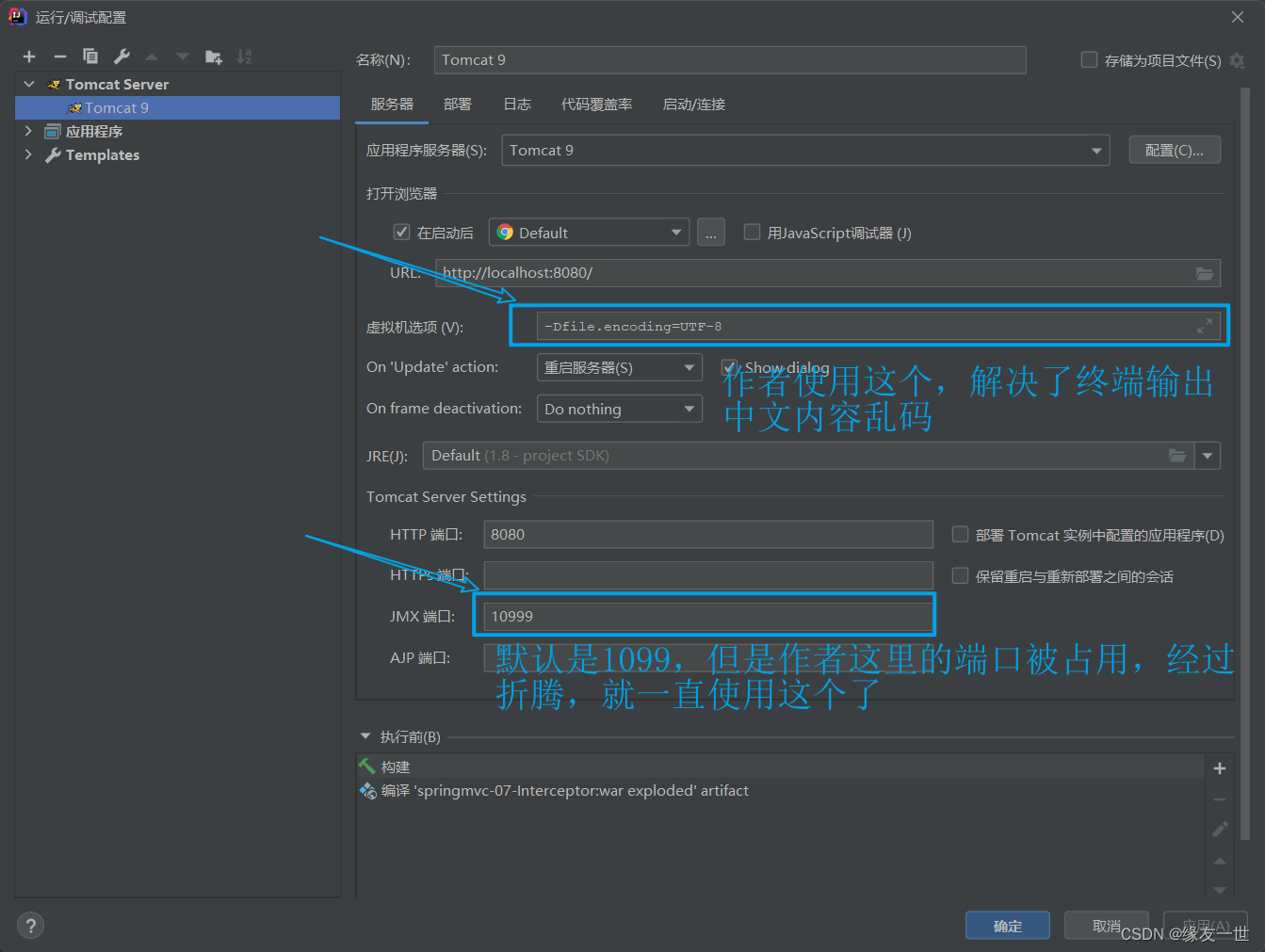Collapse the Tomcat Server tree node

click(29, 84)
